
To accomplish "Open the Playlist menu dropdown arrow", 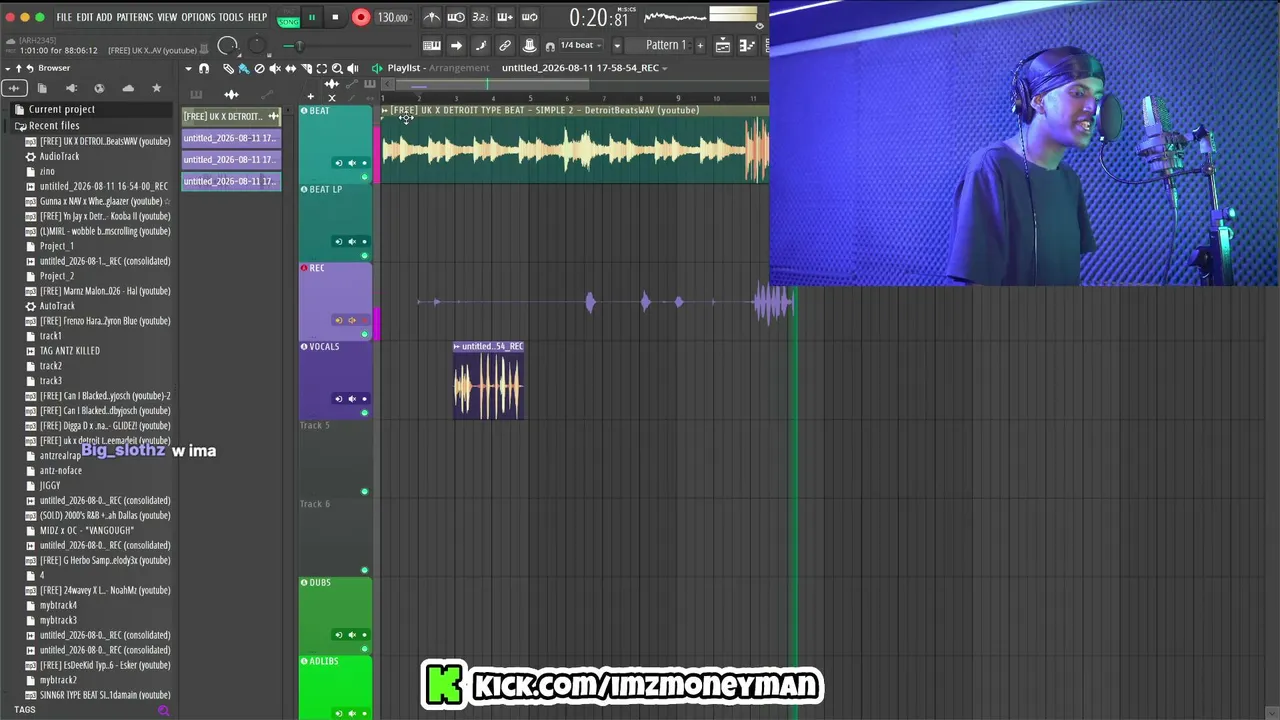I will (188, 68).
